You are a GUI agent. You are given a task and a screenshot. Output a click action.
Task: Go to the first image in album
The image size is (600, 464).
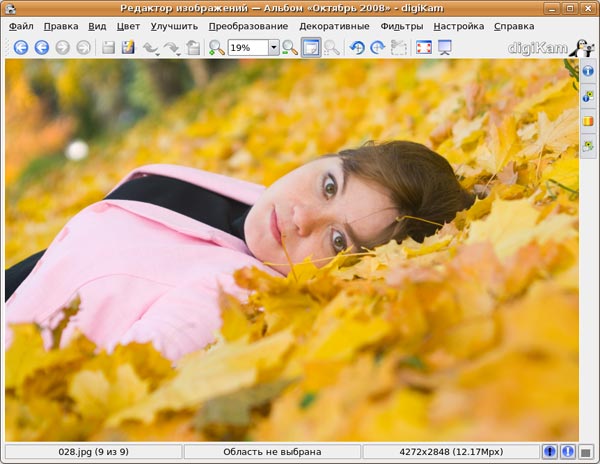[x=20, y=47]
